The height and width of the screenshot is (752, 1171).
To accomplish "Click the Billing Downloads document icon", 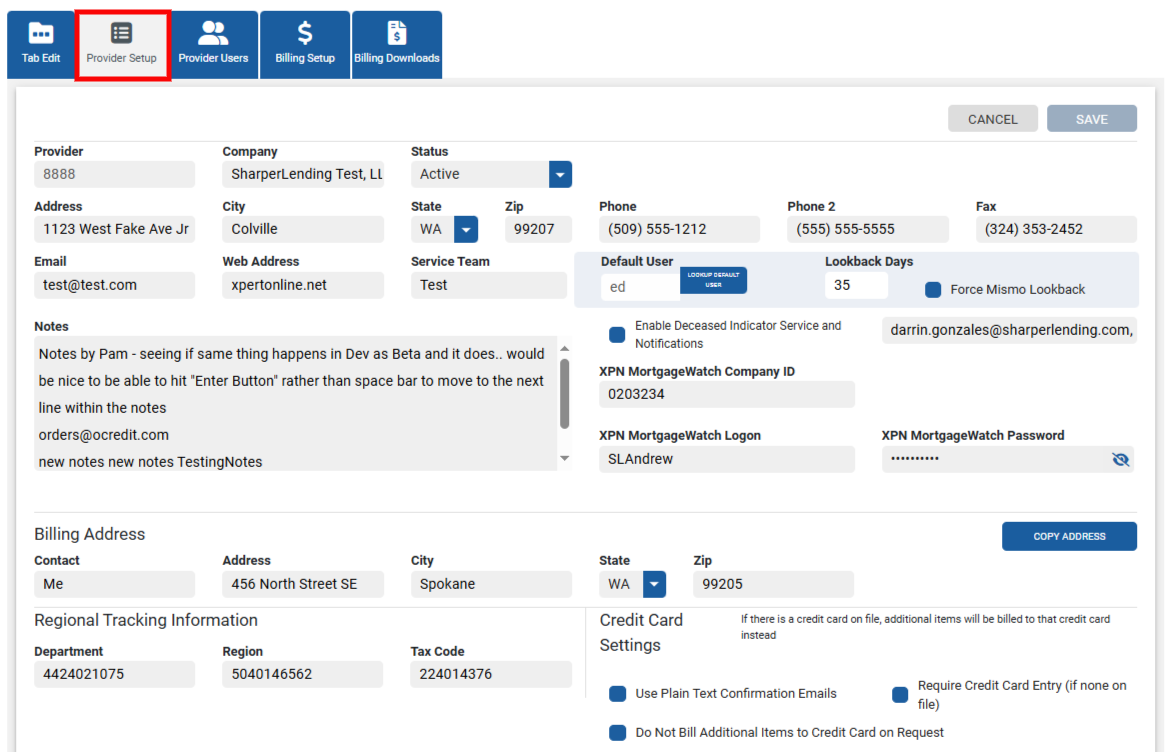I will click(x=397, y=33).
